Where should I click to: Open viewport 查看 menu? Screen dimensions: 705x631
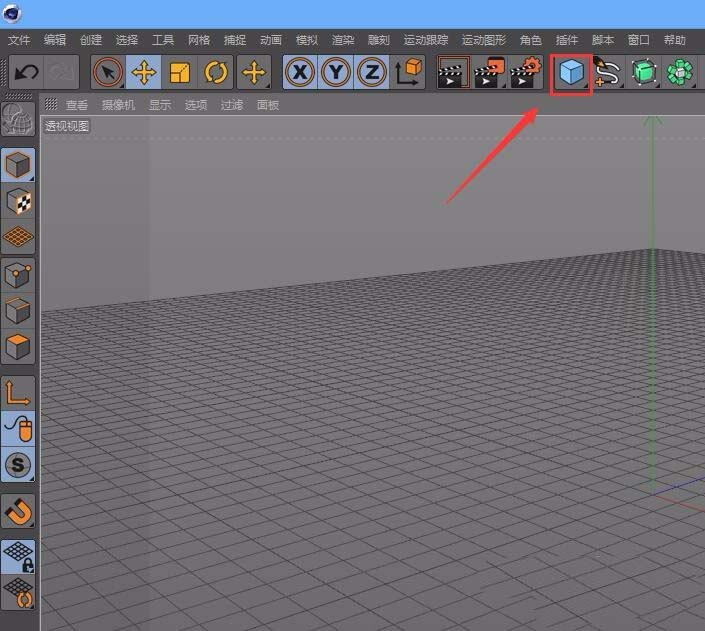point(76,105)
